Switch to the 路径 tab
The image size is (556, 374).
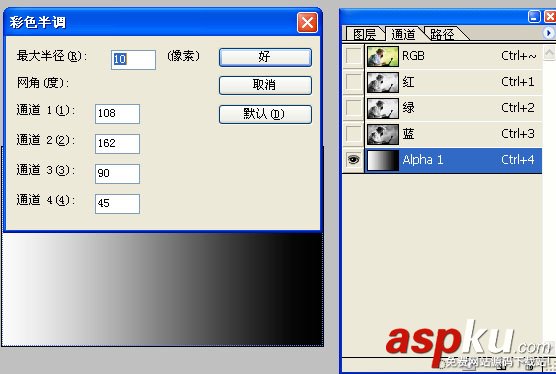click(x=443, y=34)
